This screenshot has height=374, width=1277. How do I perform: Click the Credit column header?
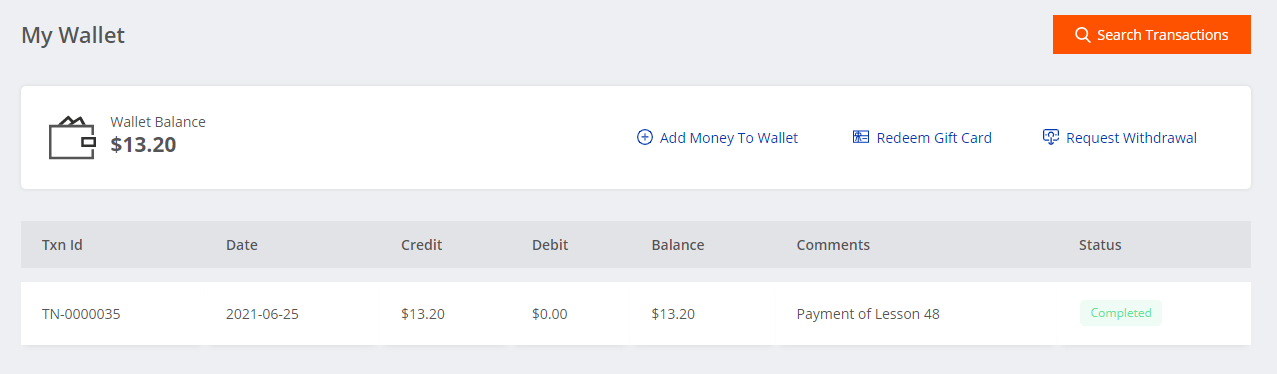pyautogui.click(x=422, y=245)
